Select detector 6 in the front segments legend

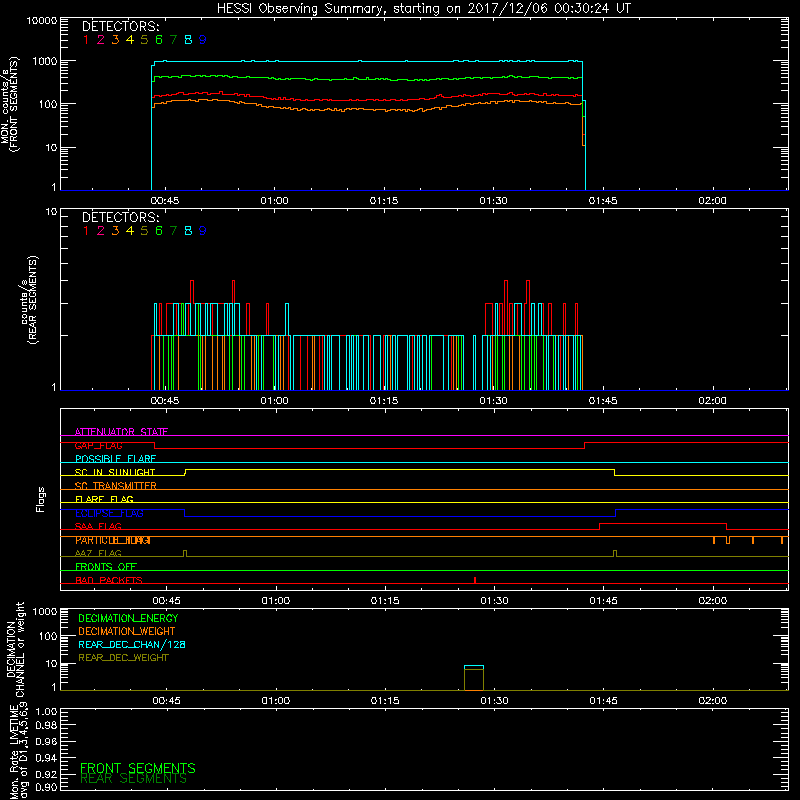click(x=159, y=40)
